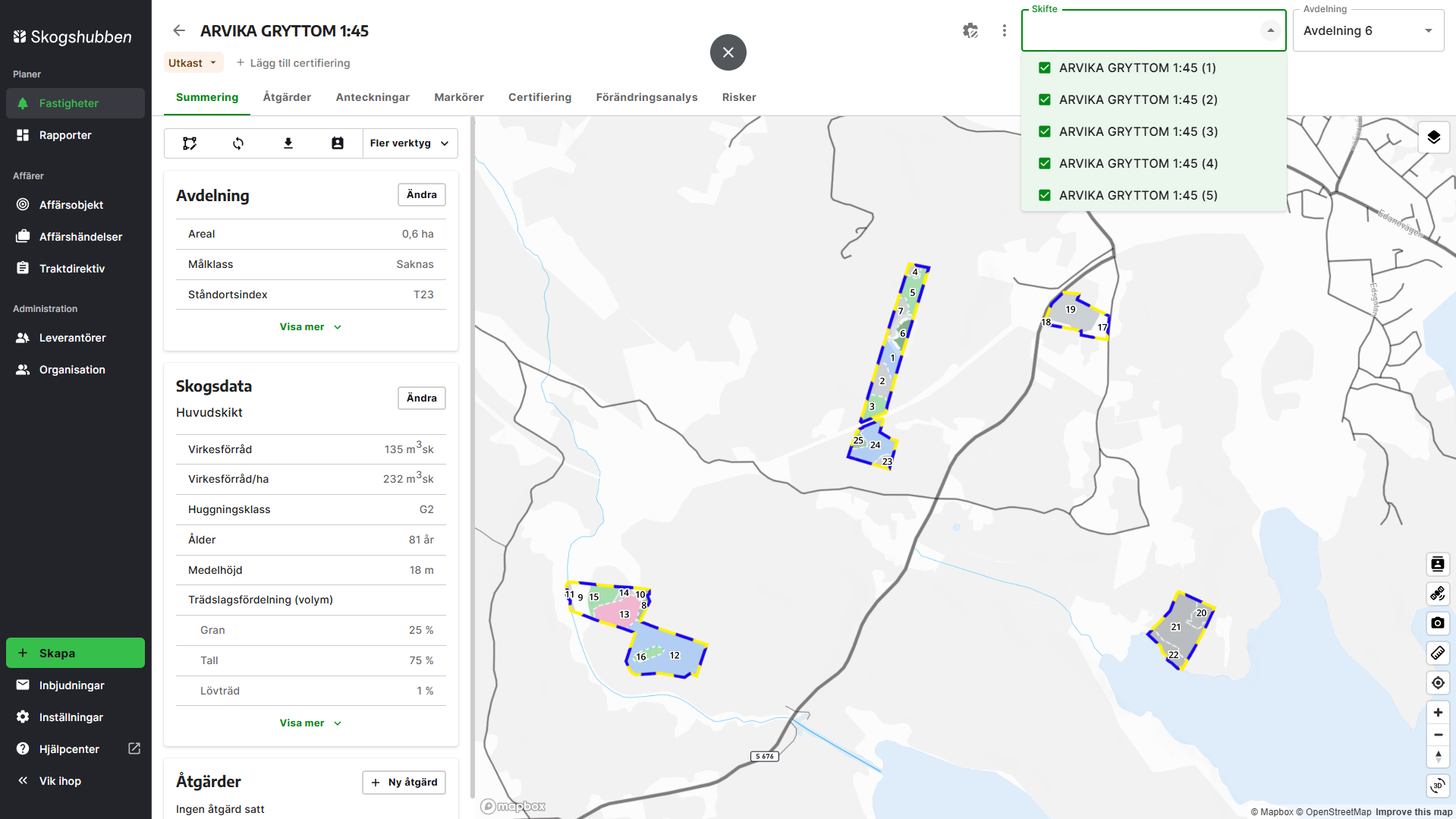Open the Avdelning 6 dropdown

[1366, 30]
